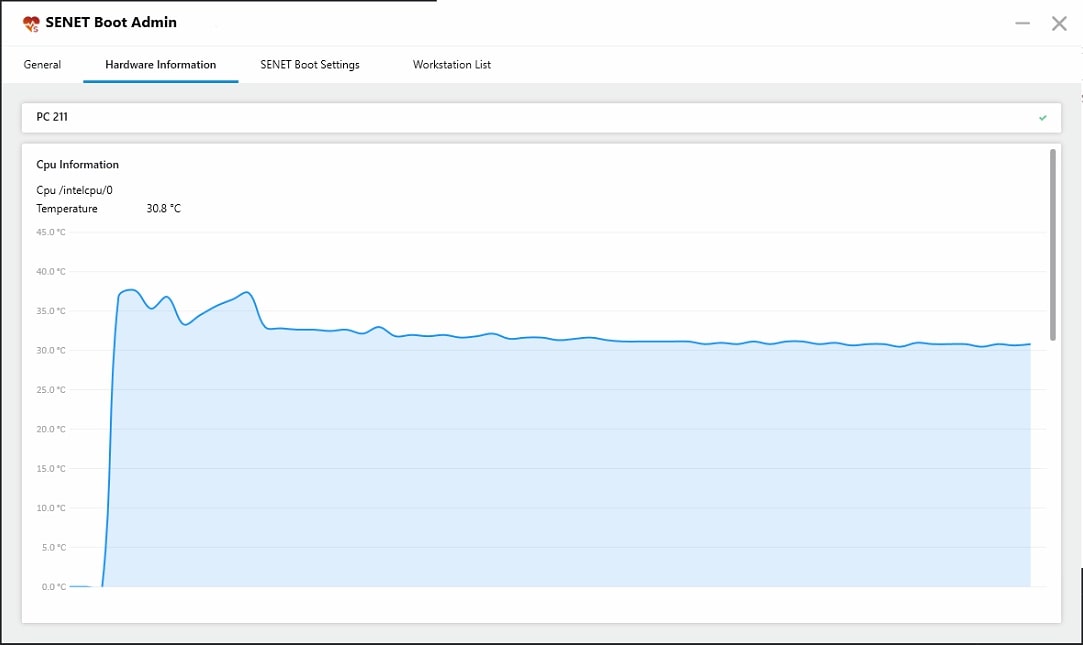This screenshot has height=645, width=1083.
Task: Click the 30.8 °C temperature value
Action: pos(164,209)
